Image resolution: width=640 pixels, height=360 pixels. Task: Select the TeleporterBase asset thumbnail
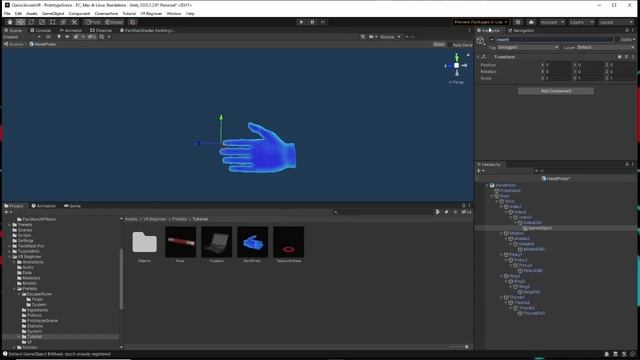(289, 242)
